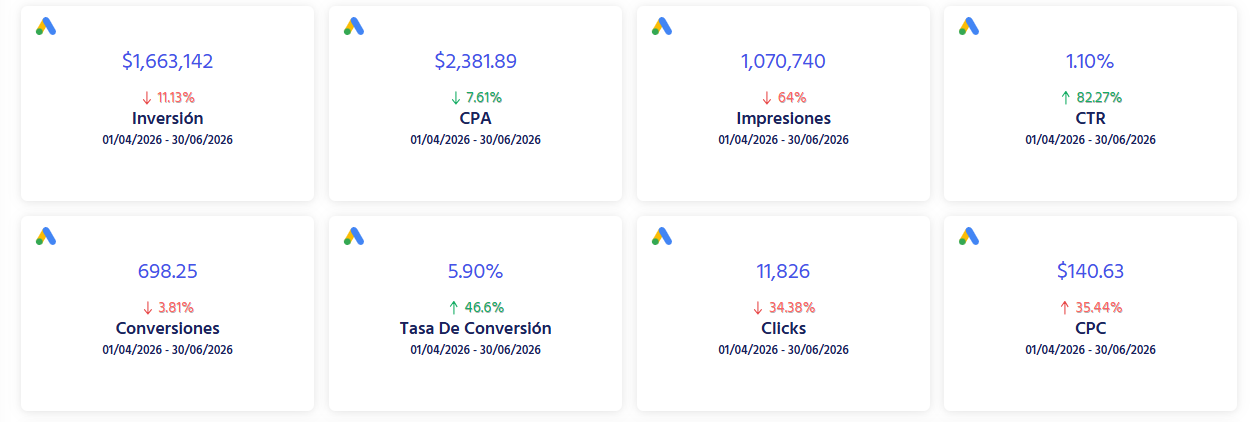The image size is (1260, 422).
Task: Select the 1,070,740 impressions value
Action: pos(783,62)
